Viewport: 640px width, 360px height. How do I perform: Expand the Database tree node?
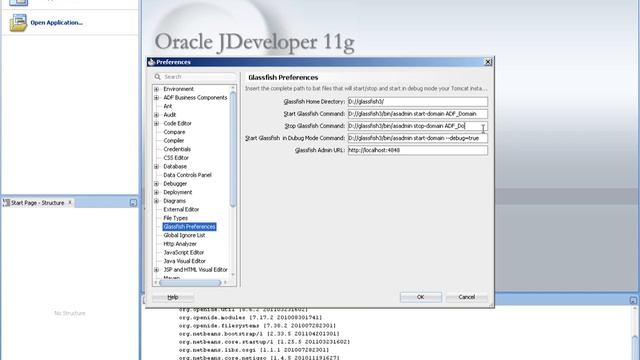click(156, 167)
